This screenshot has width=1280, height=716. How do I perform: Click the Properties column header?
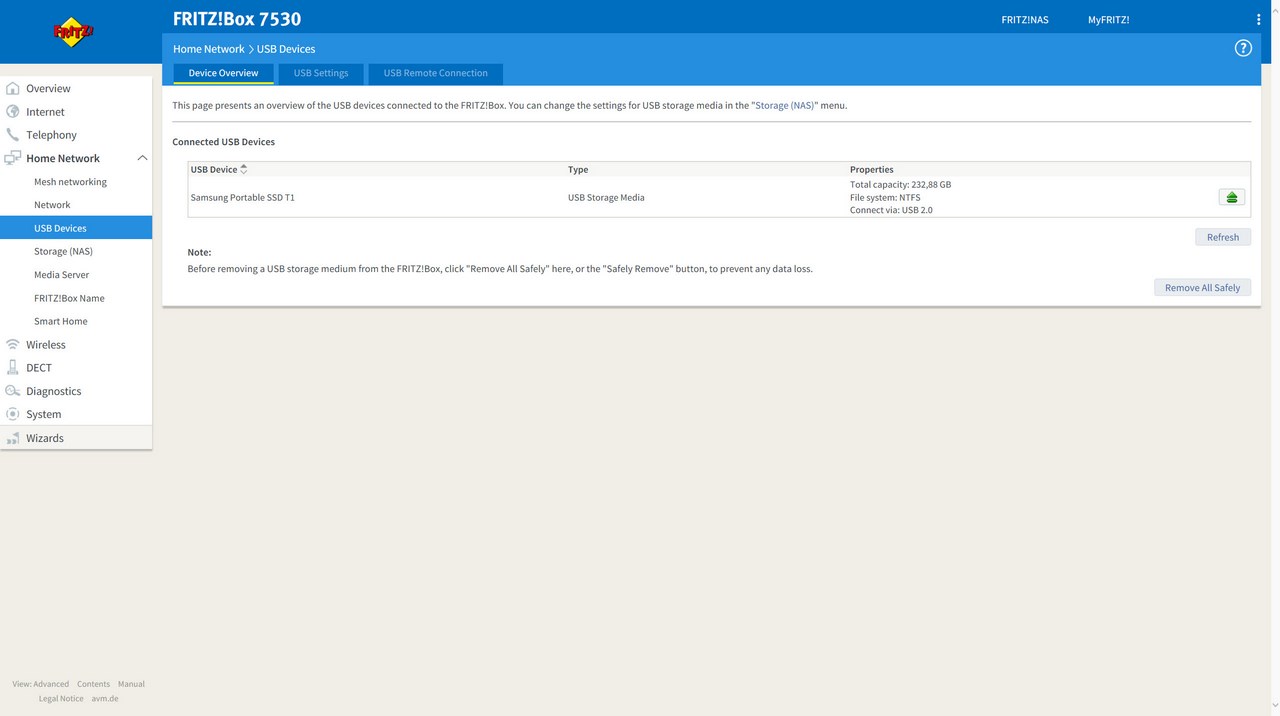(x=872, y=169)
